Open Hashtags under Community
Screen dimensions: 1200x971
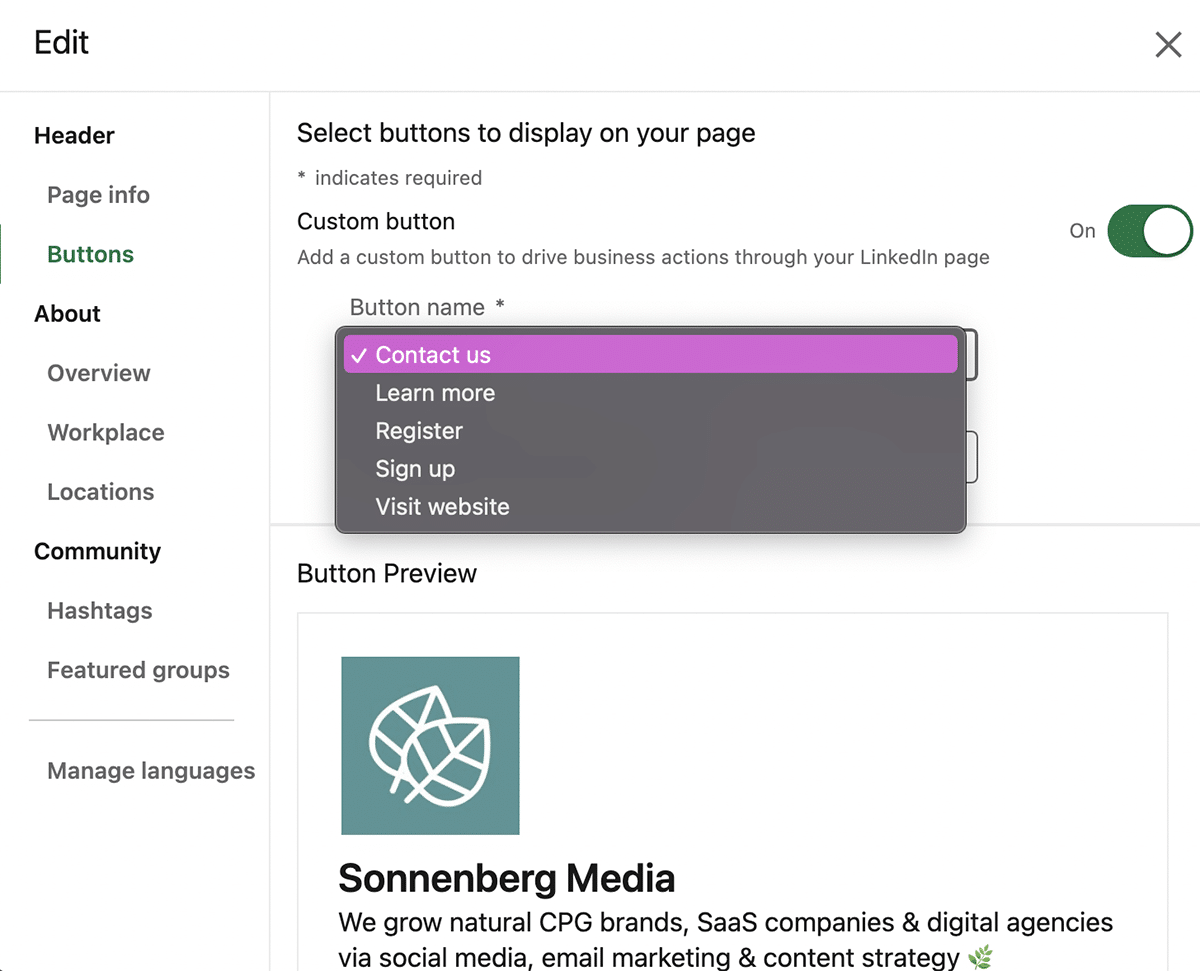[99, 611]
